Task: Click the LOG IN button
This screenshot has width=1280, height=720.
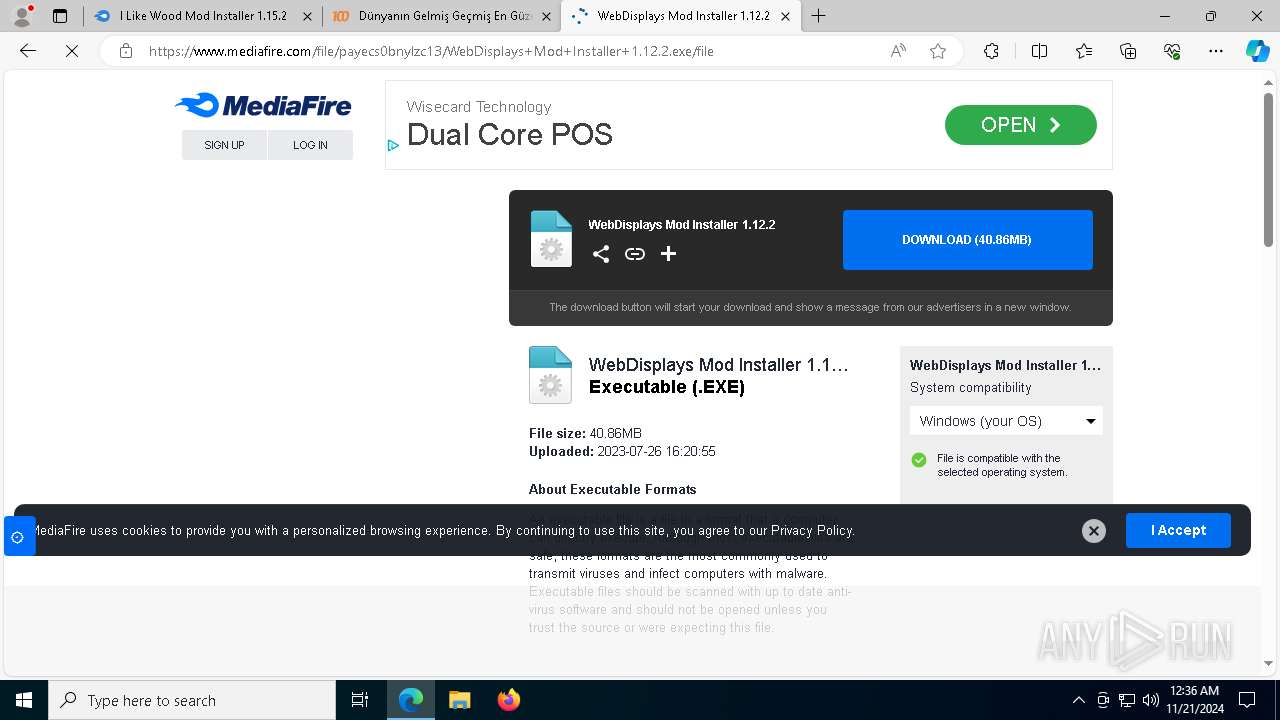Action: click(x=310, y=145)
